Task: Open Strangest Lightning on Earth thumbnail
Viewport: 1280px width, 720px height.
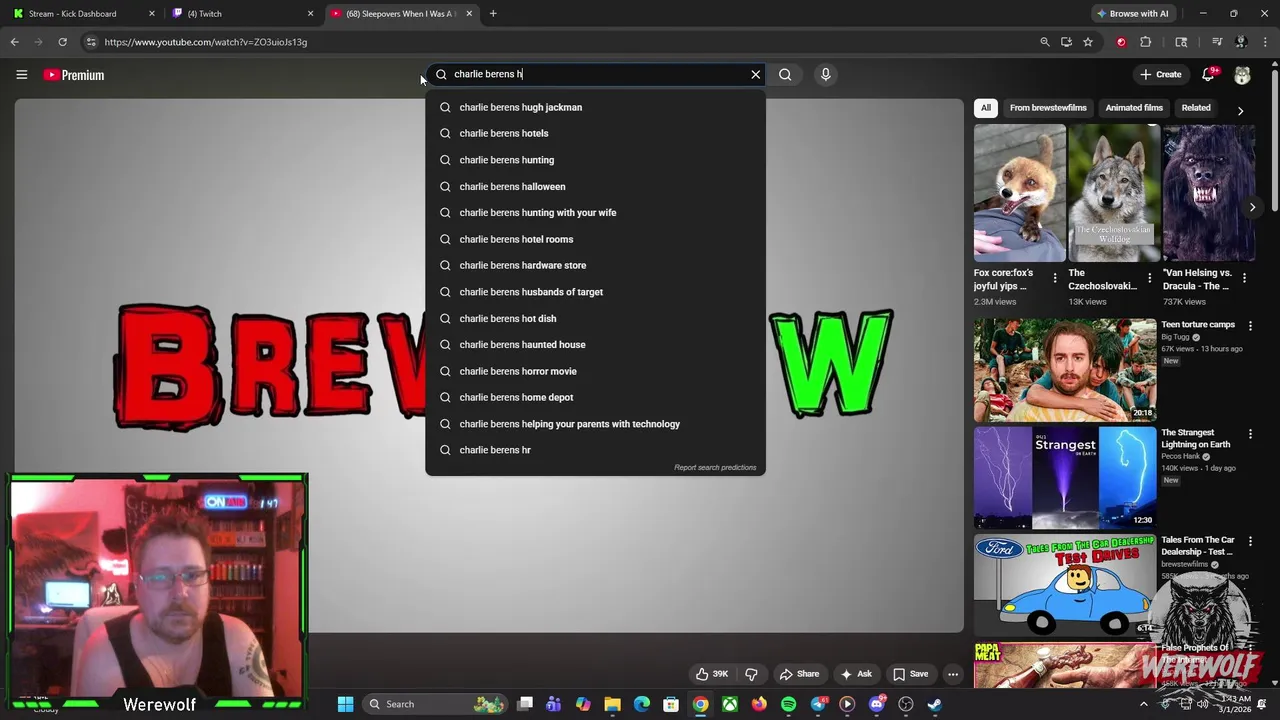Action: pyautogui.click(x=1065, y=478)
